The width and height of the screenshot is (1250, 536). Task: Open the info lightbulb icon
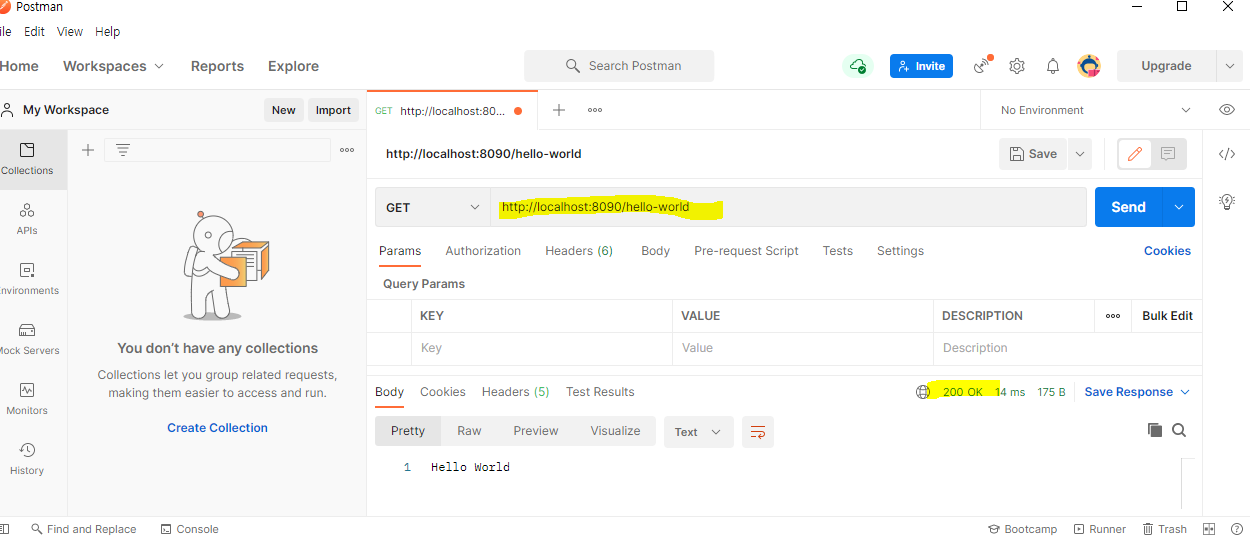pyautogui.click(x=1227, y=202)
